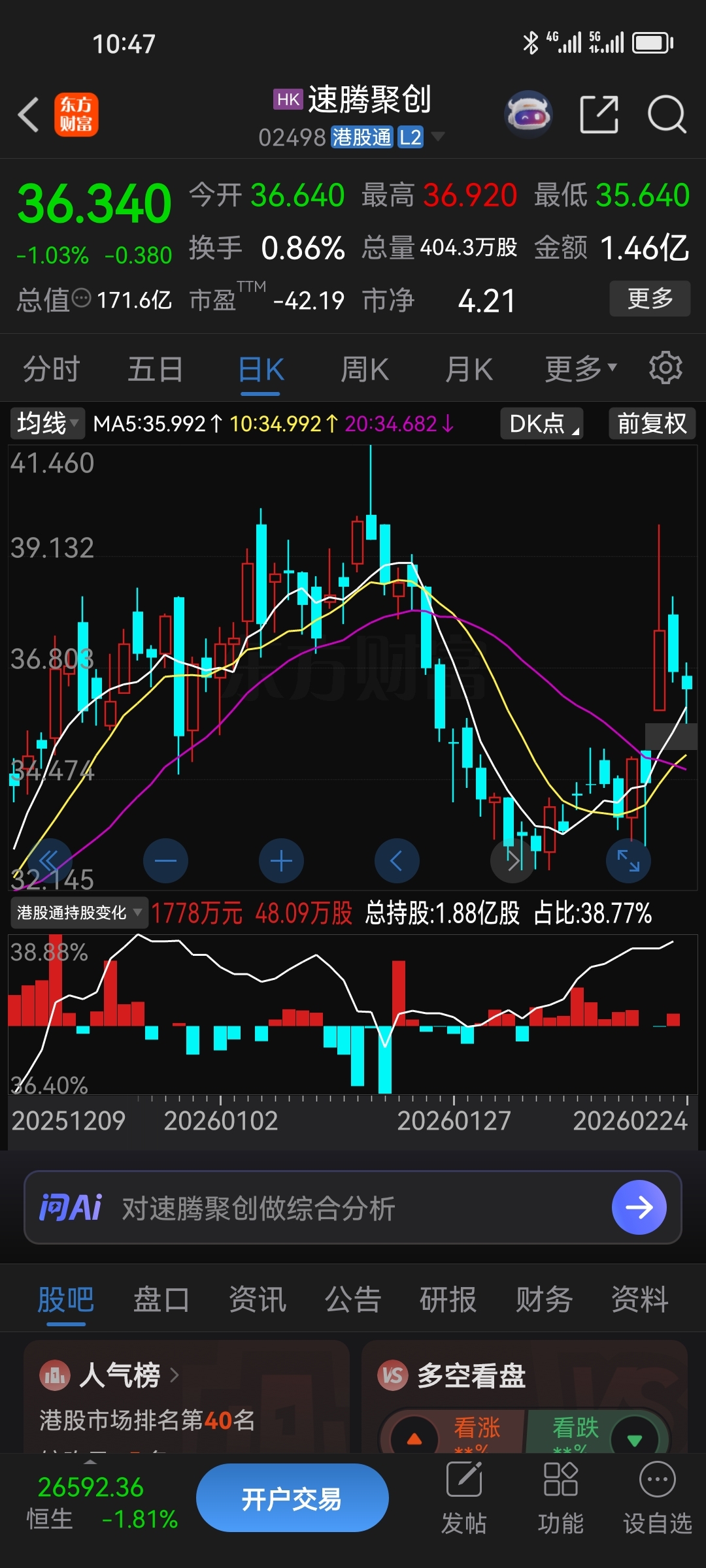Expand stock code dropdown arrow beside L2
706x1568 pixels.
click(438, 136)
